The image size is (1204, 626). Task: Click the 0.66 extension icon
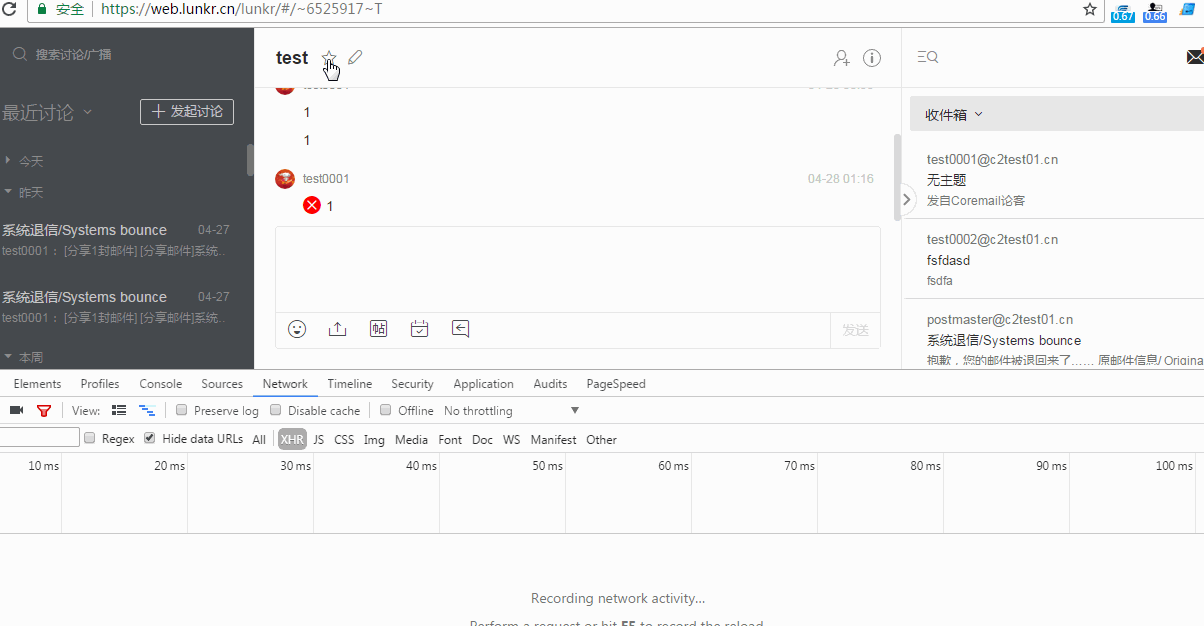click(x=1155, y=11)
